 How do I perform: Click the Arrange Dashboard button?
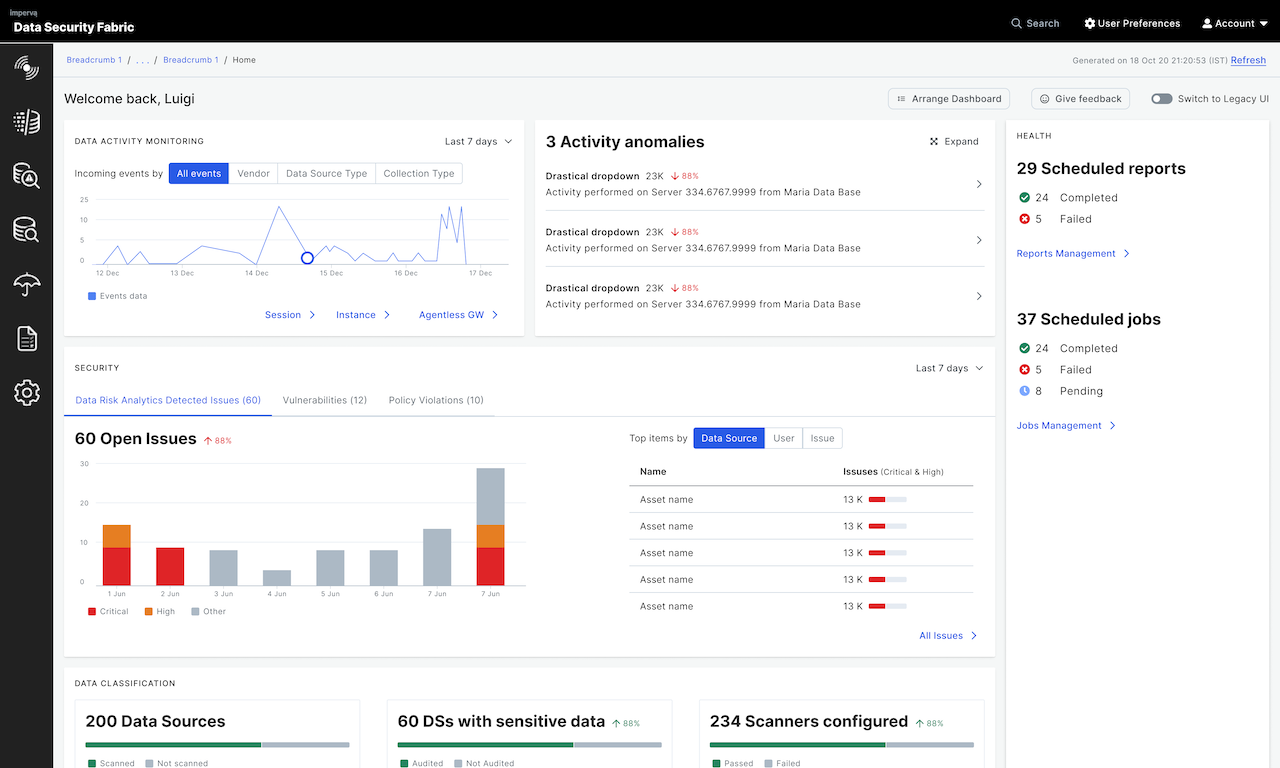pyautogui.click(x=948, y=98)
